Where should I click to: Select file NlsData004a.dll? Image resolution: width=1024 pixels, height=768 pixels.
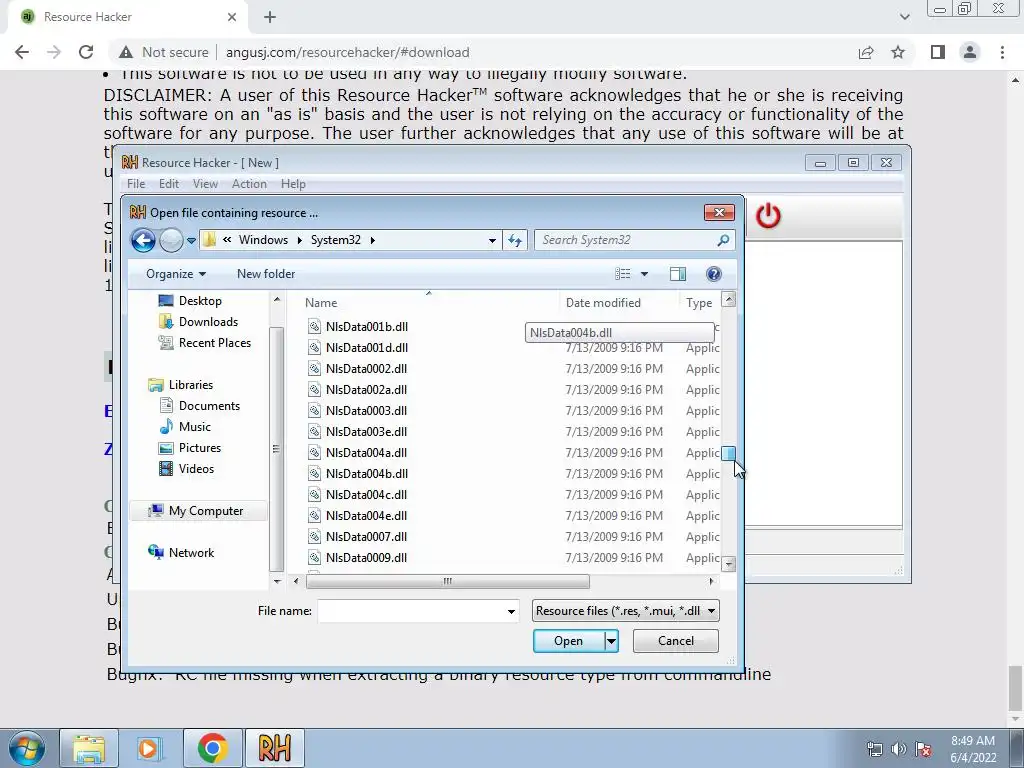click(366, 452)
